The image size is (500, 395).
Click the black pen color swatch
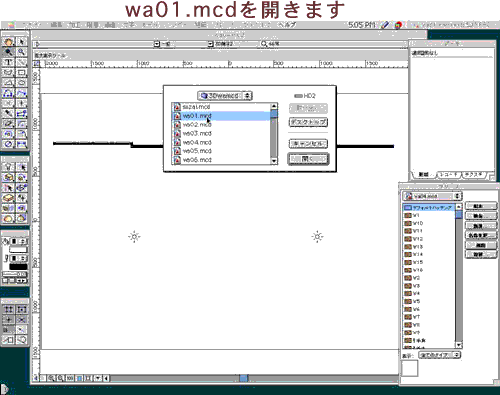click(18, 267)
